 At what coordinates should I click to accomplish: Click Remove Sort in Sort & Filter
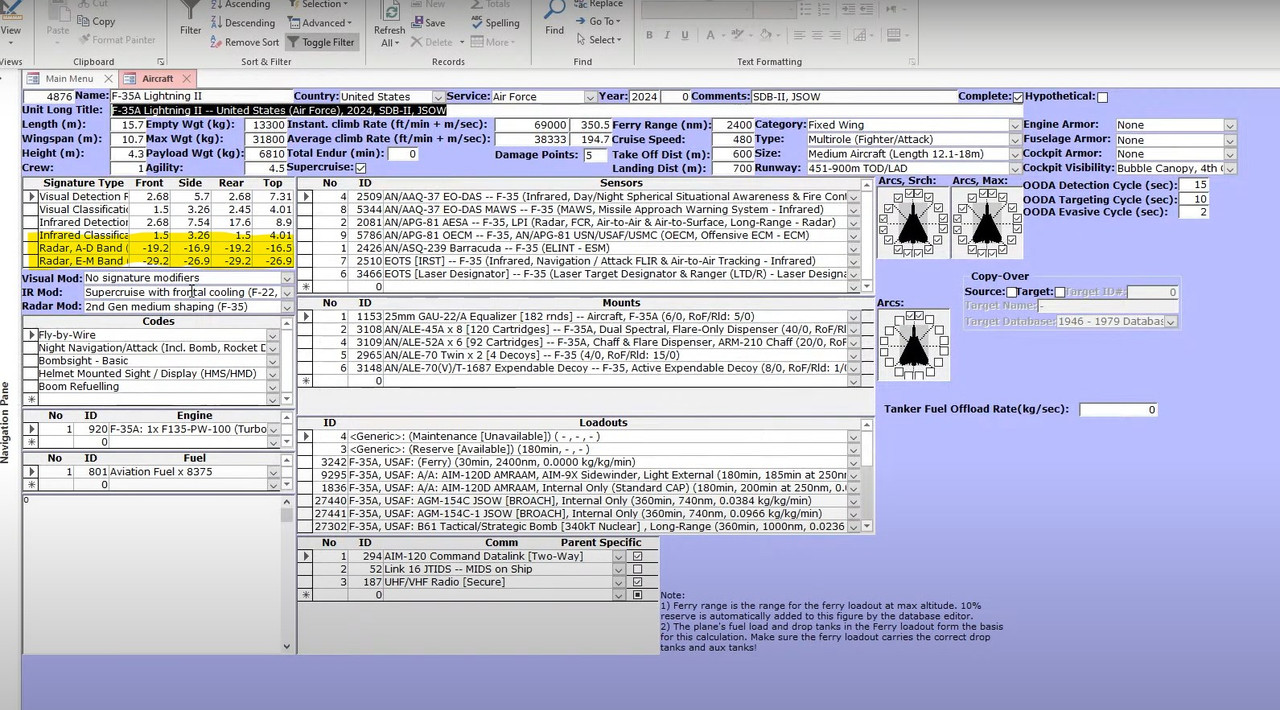click(244, 42)
